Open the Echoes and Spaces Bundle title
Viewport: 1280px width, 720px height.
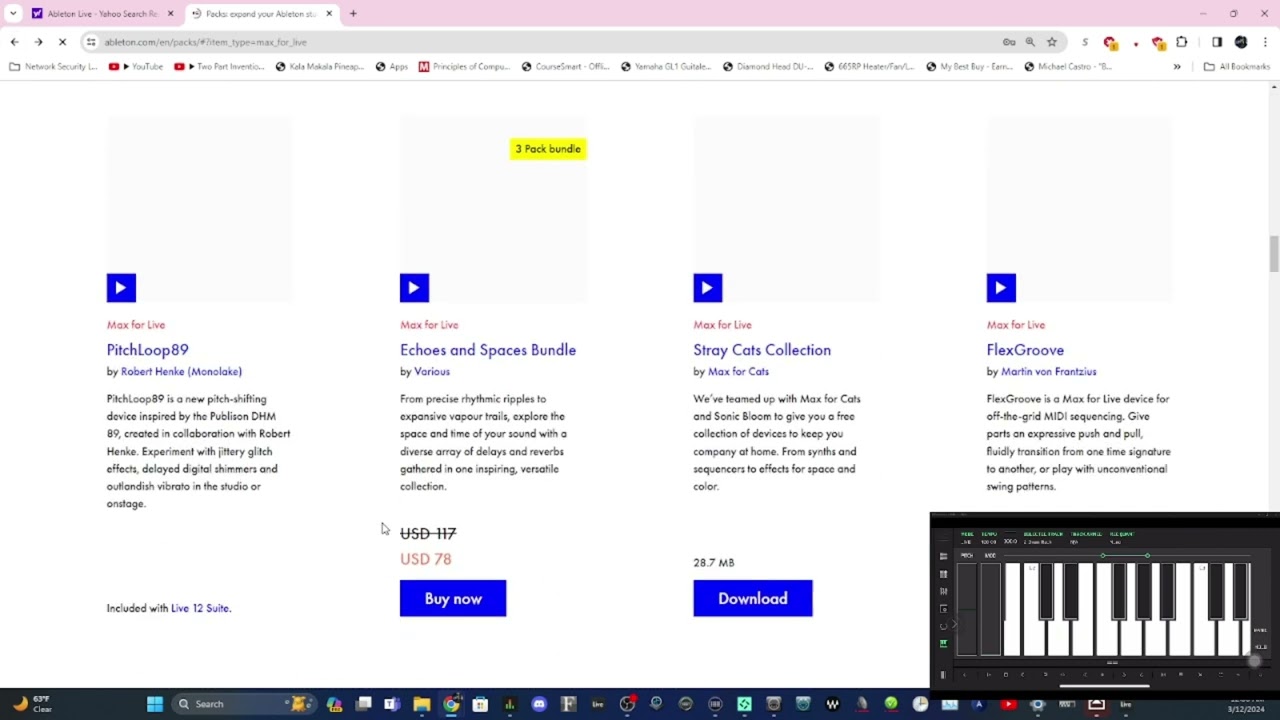click(x=488, y=350)
